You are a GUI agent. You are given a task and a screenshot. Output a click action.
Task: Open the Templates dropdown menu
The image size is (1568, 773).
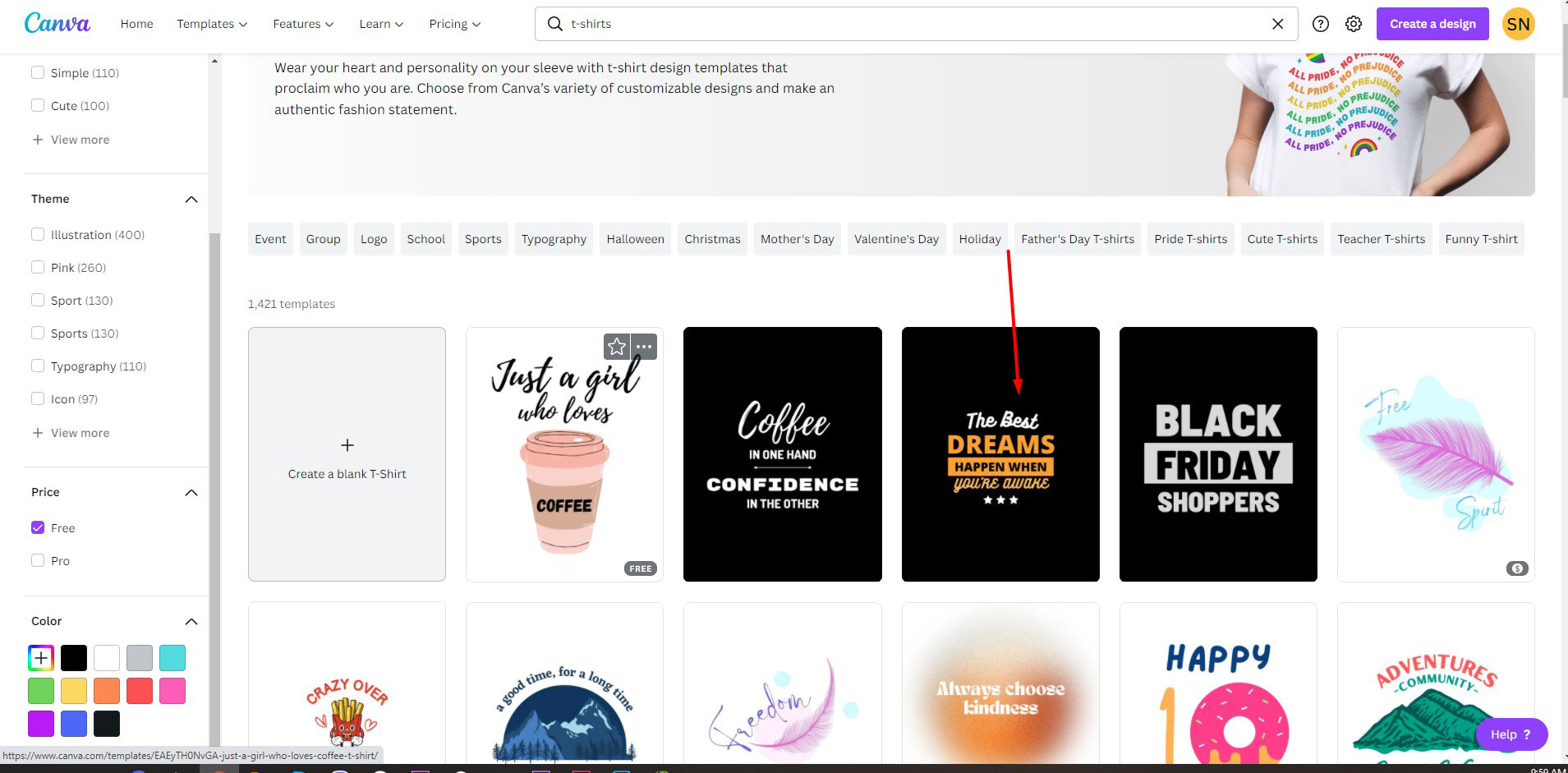pyautogui.click(x=212, y=24)
